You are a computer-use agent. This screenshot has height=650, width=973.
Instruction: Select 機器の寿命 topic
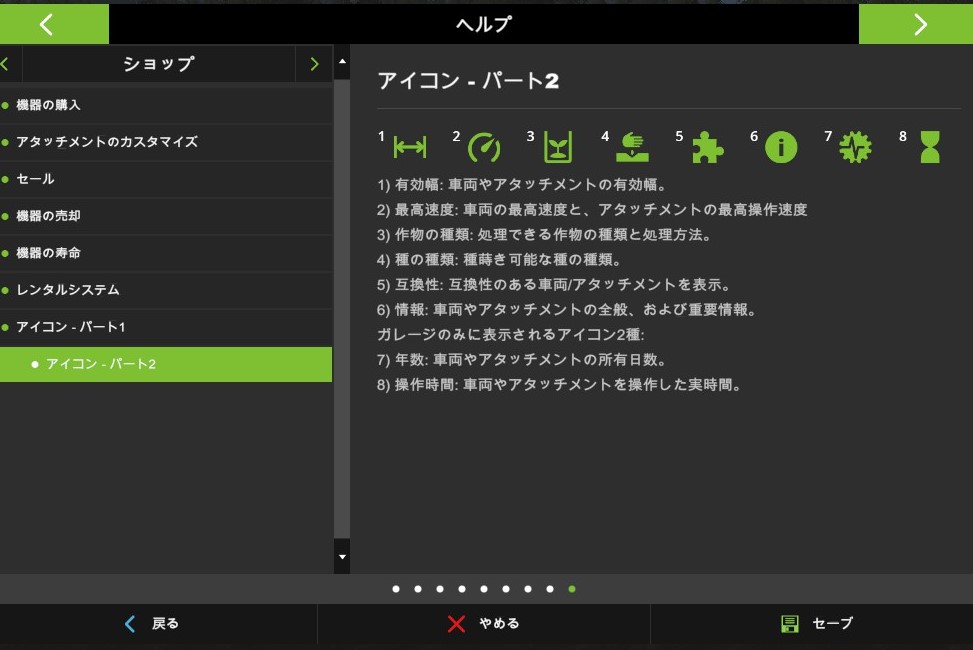(x=166, y=253)
